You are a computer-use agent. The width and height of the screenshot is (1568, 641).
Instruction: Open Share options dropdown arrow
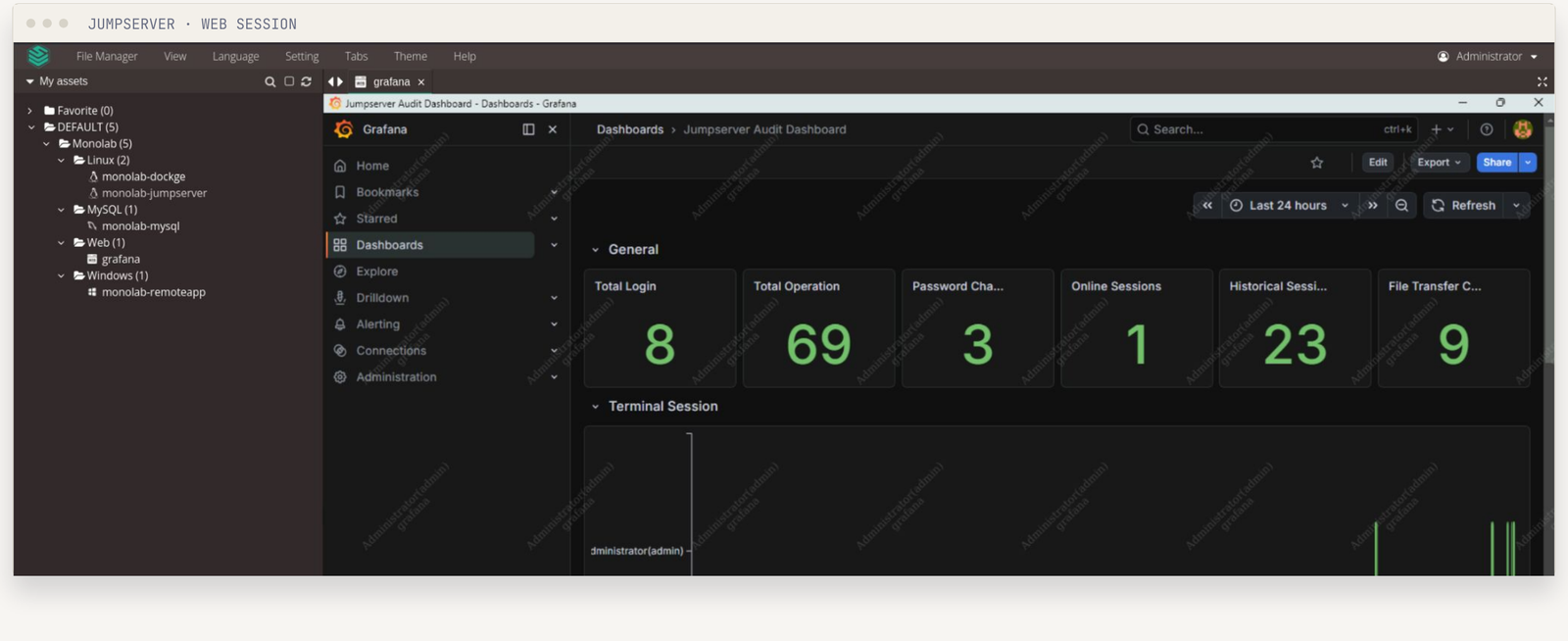click(x=1528, y=163)
